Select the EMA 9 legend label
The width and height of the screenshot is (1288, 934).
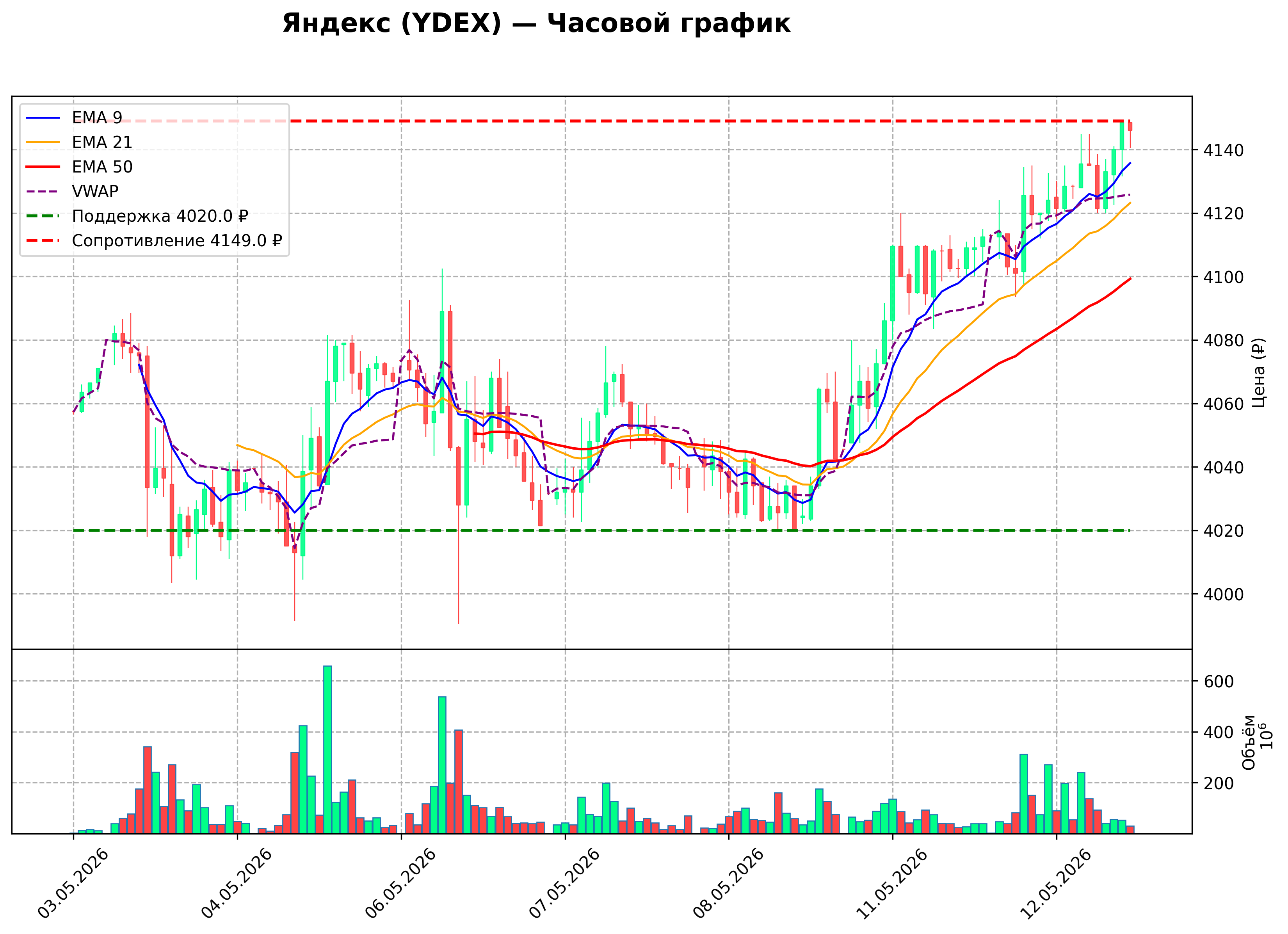tap(96, 117)
